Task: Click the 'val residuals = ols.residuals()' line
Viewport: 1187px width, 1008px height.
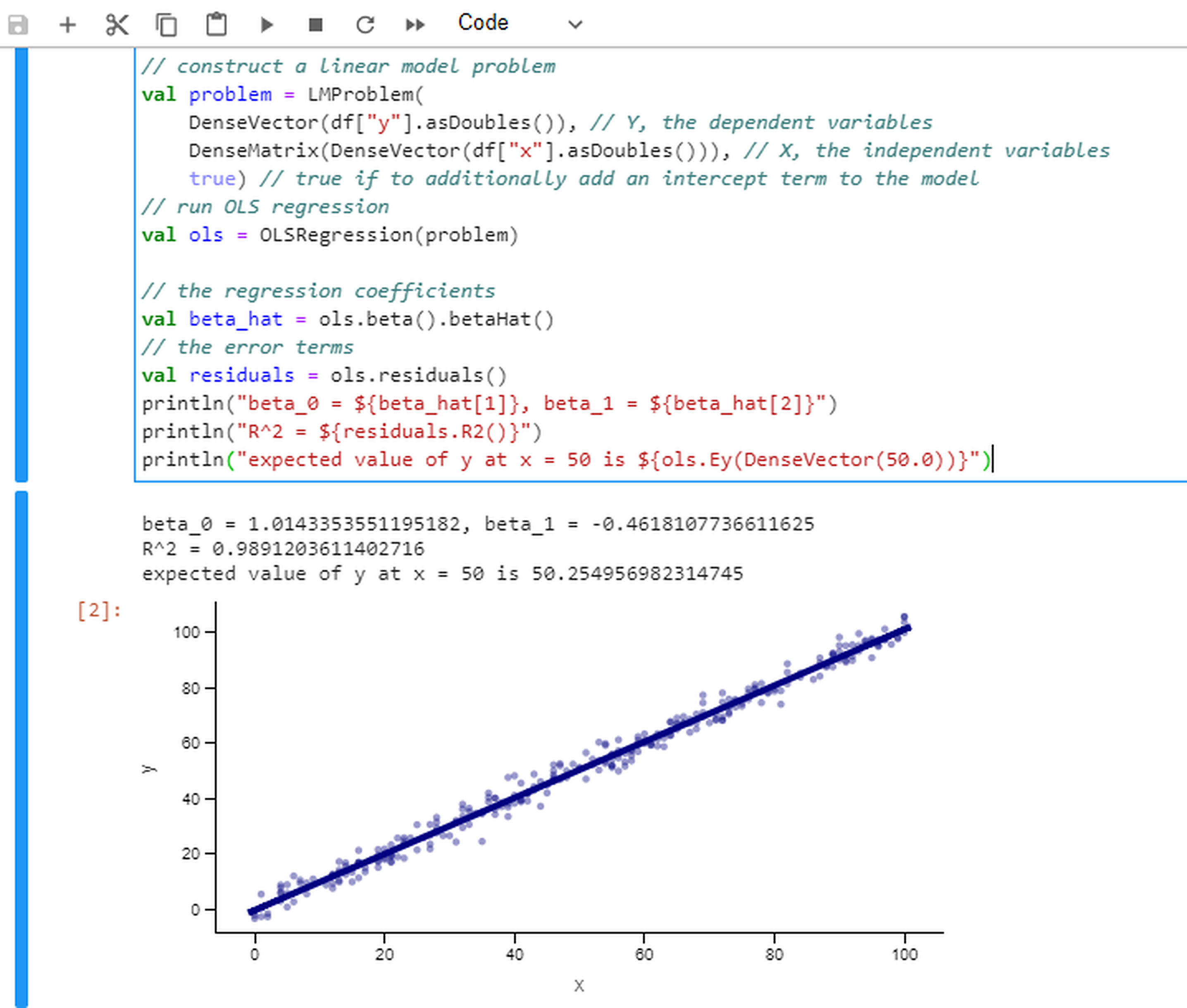Action: tap(324, 376)
